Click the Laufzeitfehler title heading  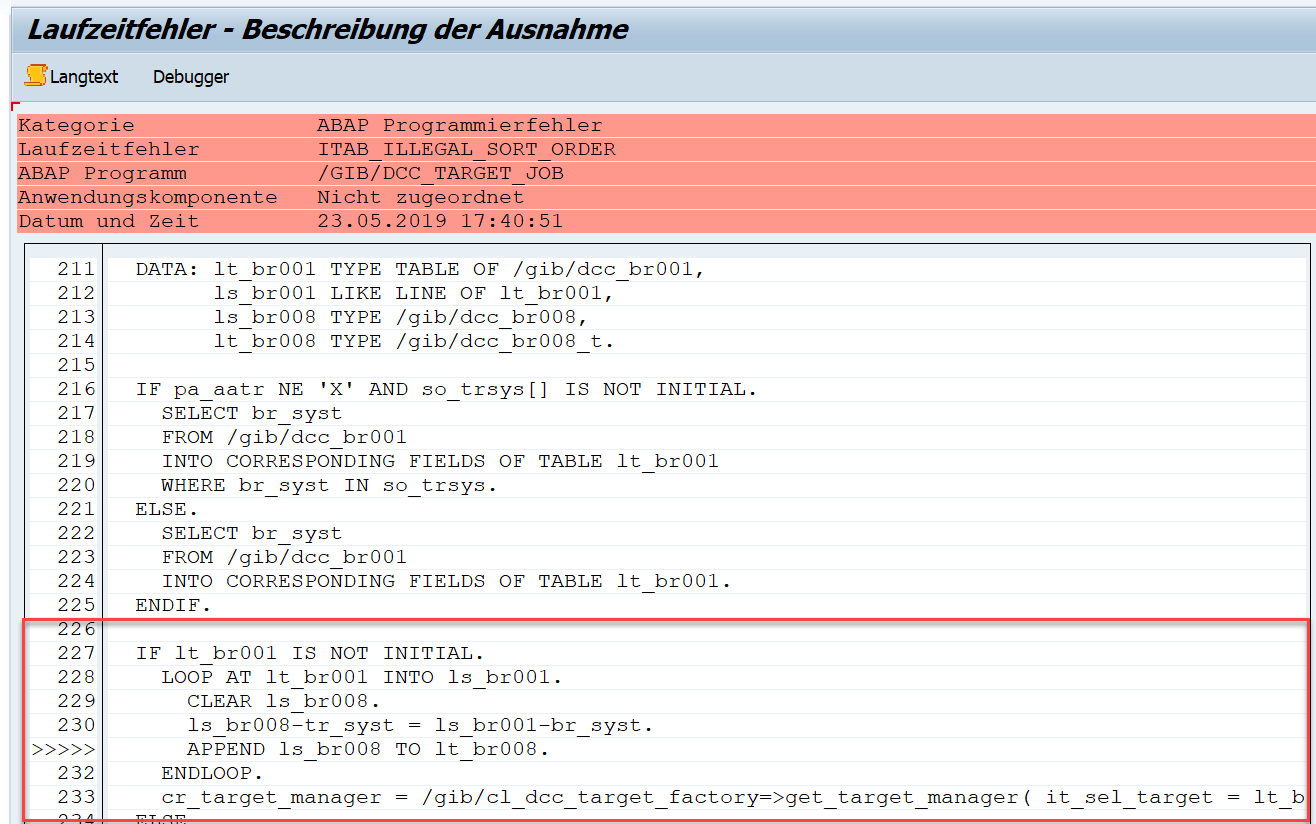[x=328, y=29]
